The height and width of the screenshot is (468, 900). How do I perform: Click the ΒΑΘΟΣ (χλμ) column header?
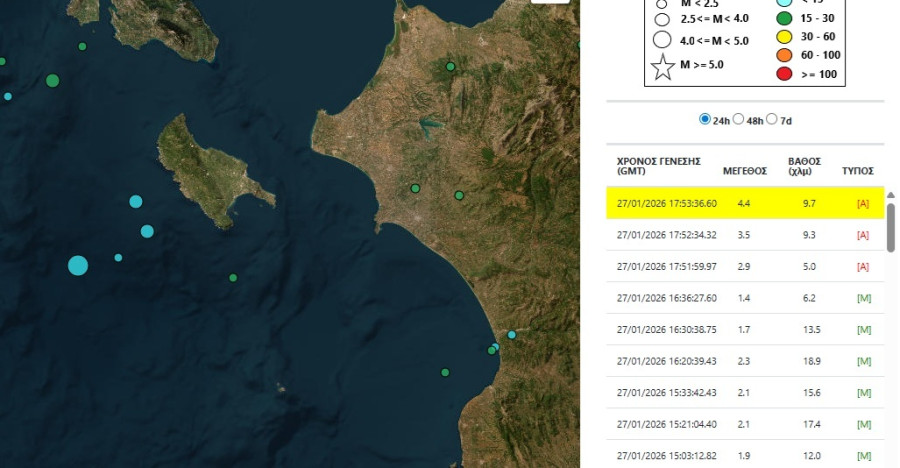pos(804,165)
